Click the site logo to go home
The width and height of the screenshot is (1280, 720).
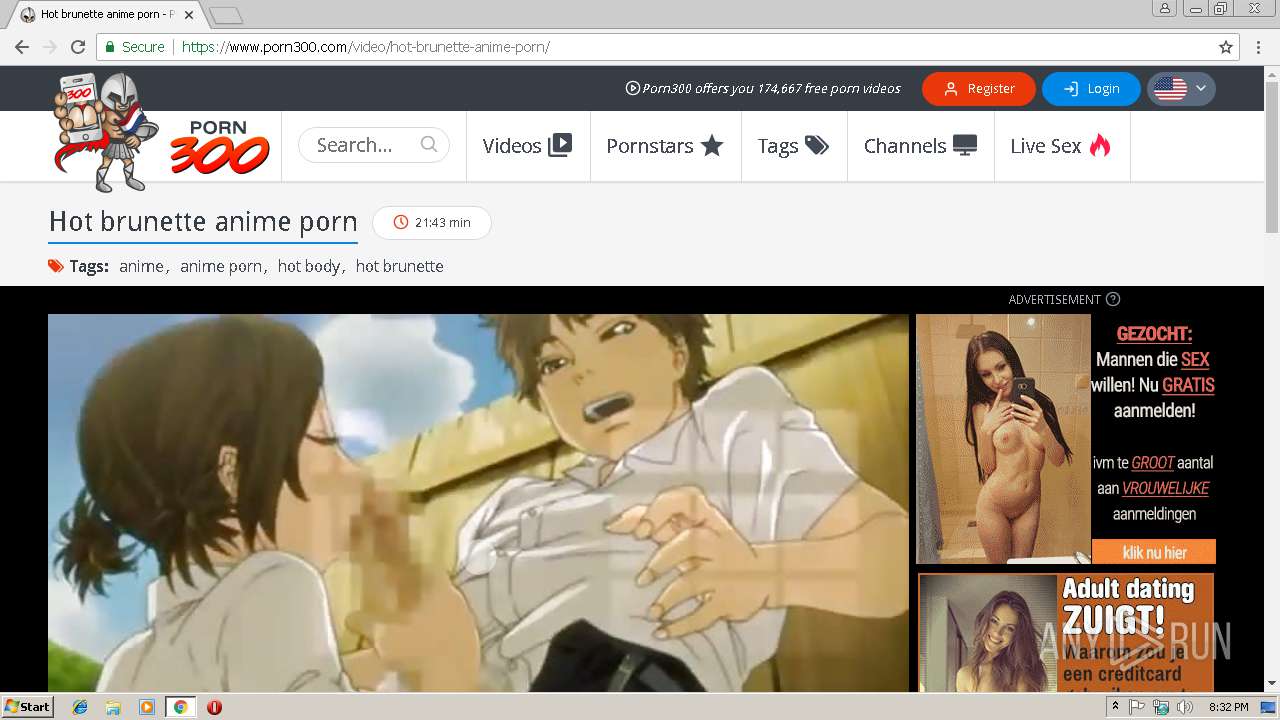pyautogui.click(x=162, y=133)
